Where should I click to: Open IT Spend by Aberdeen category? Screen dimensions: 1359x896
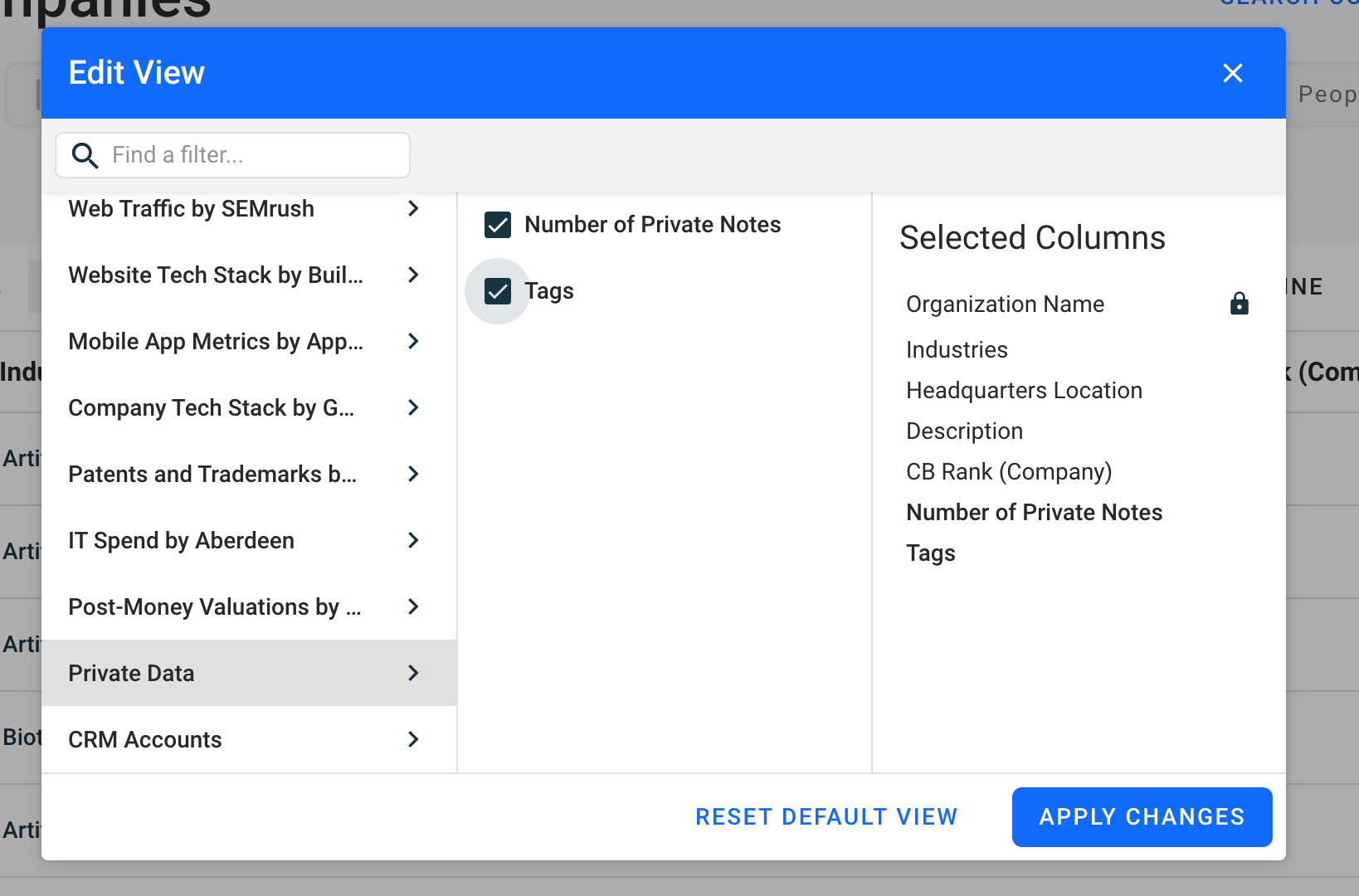pyautogui.click(x=249, y=540)
